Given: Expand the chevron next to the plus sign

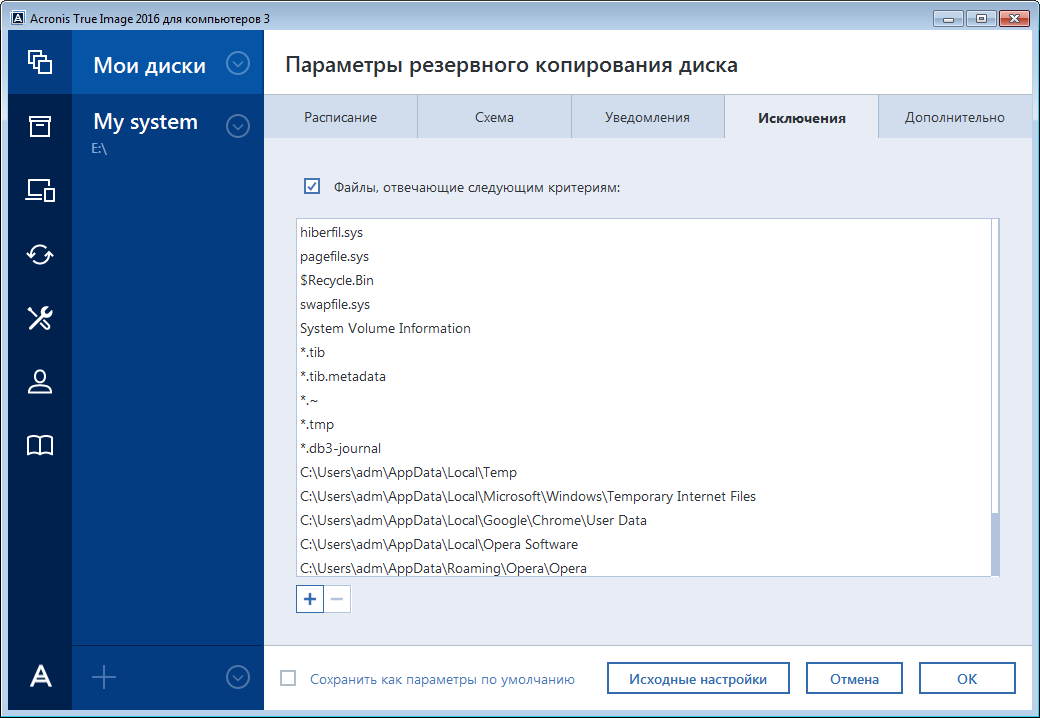Looking at the screenshot, I should [238, 677].
